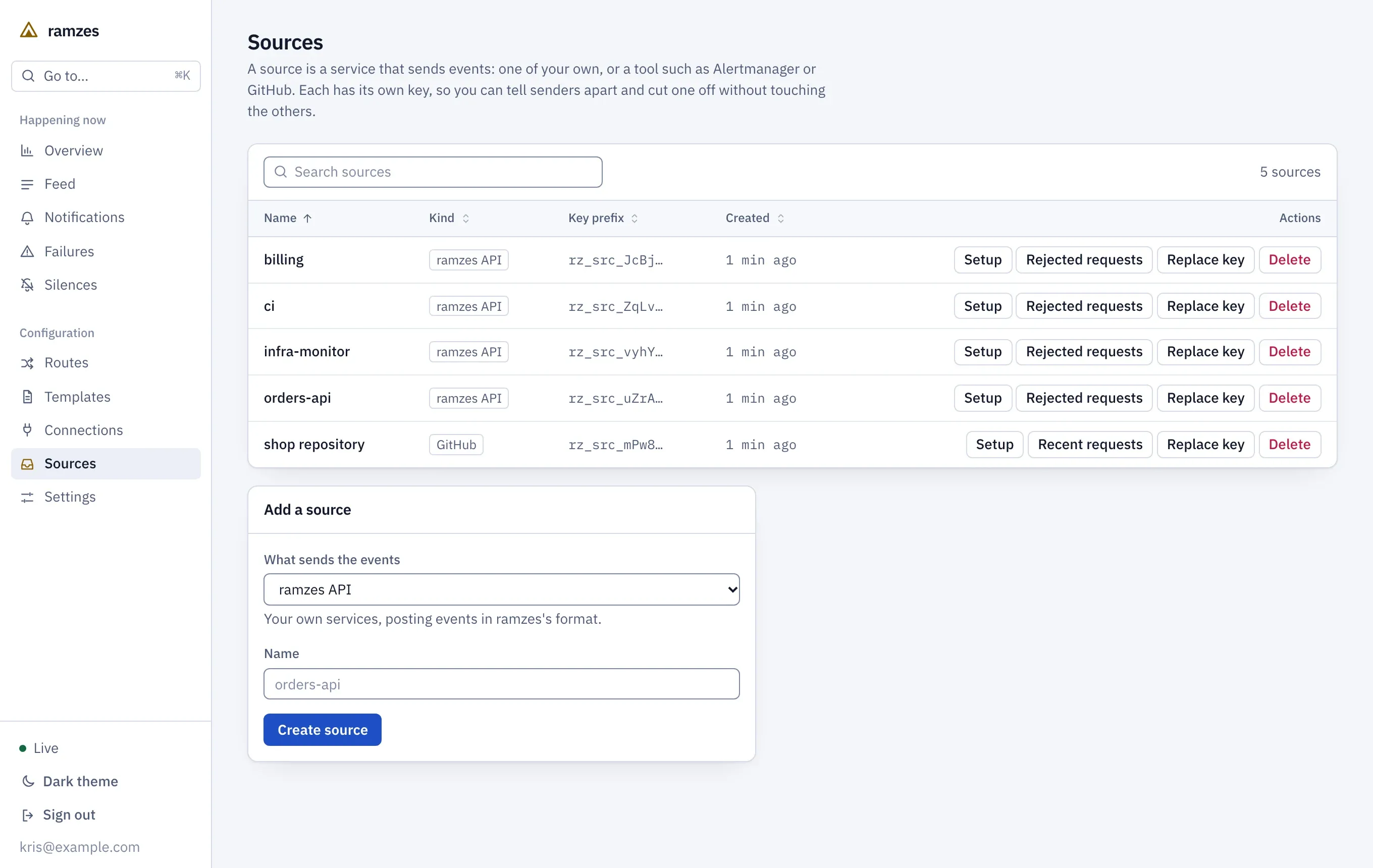Open Silences via its crossed bell icon
Image resolution: width=1373 pixels, height=868 pixels.
[x=27, y=285]
